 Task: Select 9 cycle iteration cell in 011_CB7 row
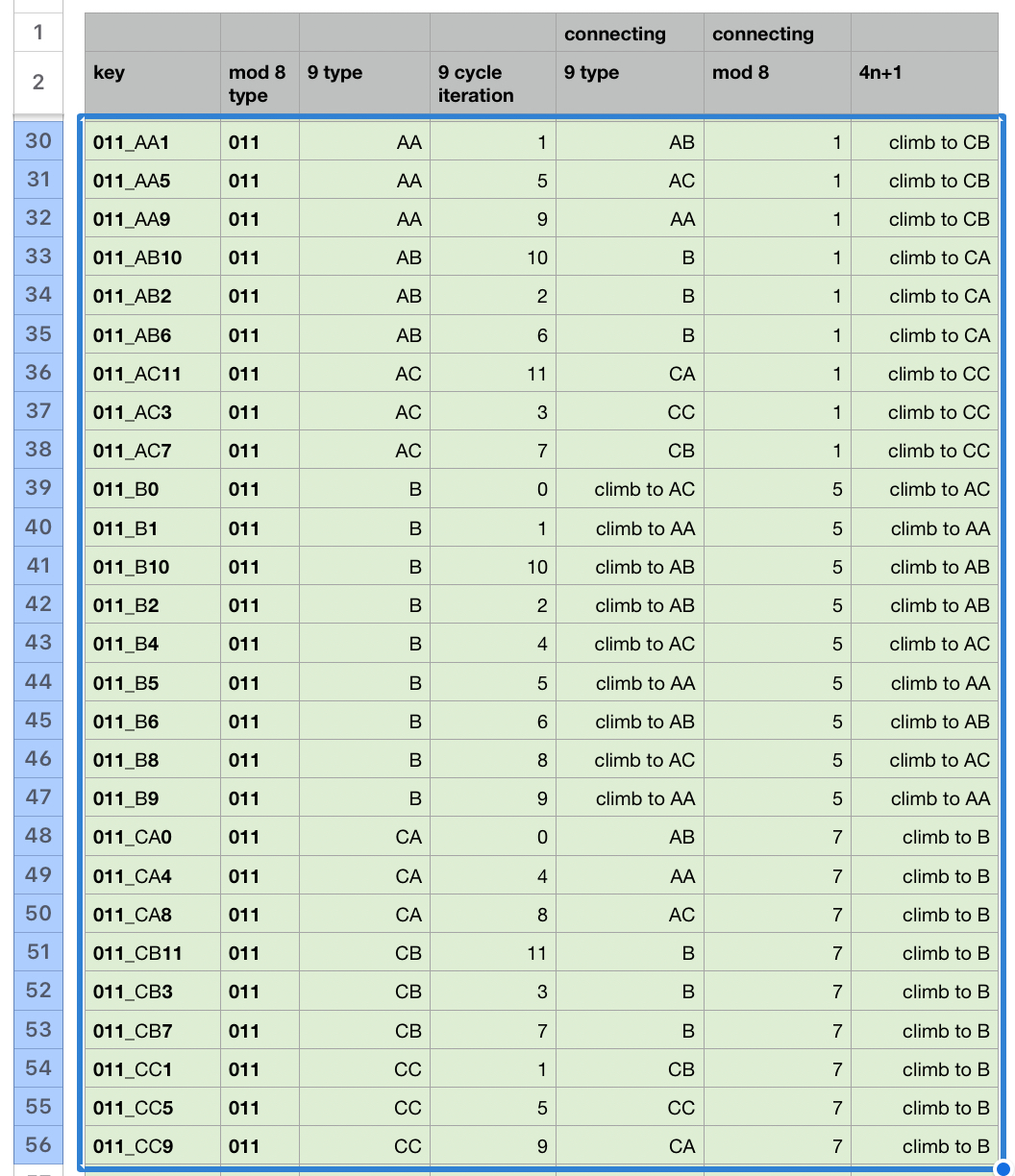point(492,1031)
